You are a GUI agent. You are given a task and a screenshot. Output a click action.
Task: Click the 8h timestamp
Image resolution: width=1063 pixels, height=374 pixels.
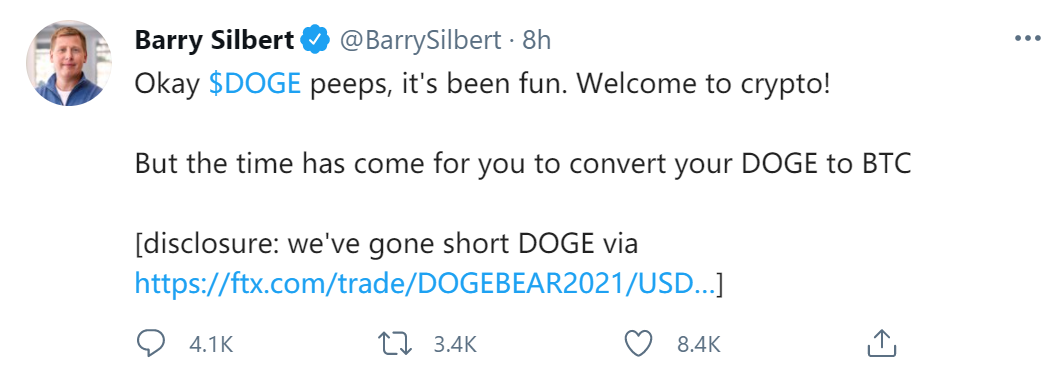click(536, 41)
